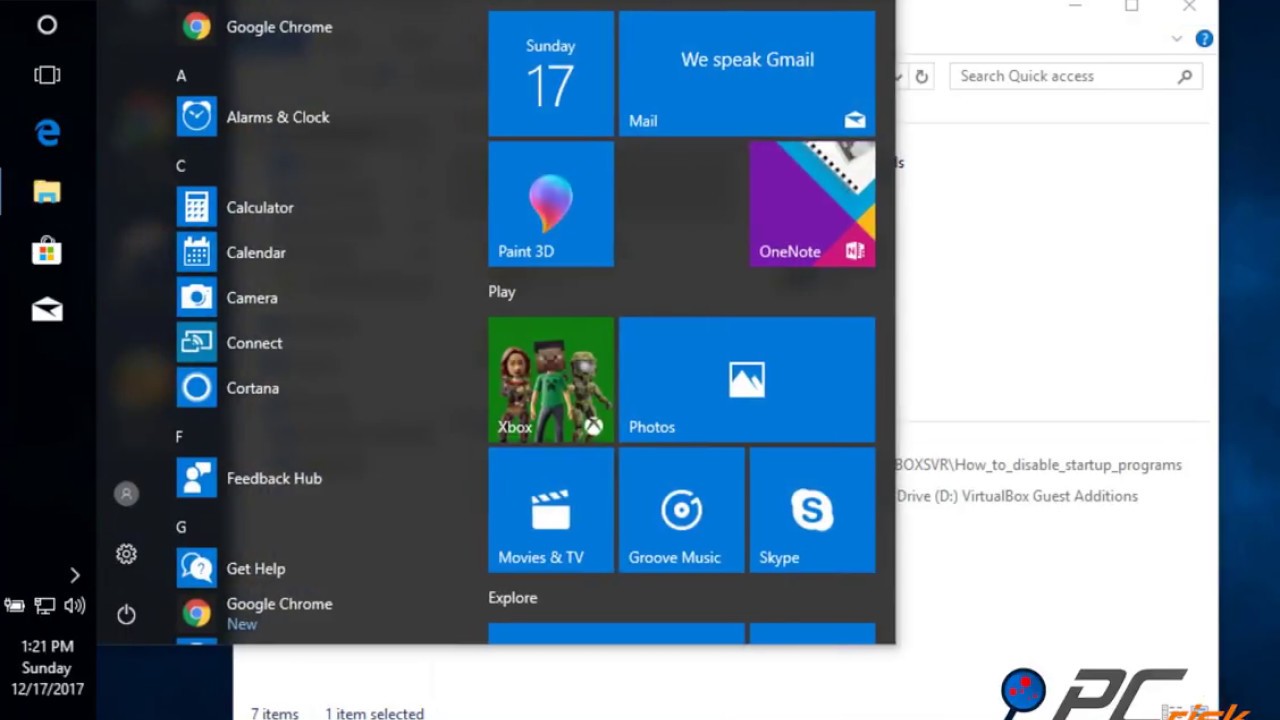Open the Skype tile
Viewport: 1280px width, 720px height.
812,510
